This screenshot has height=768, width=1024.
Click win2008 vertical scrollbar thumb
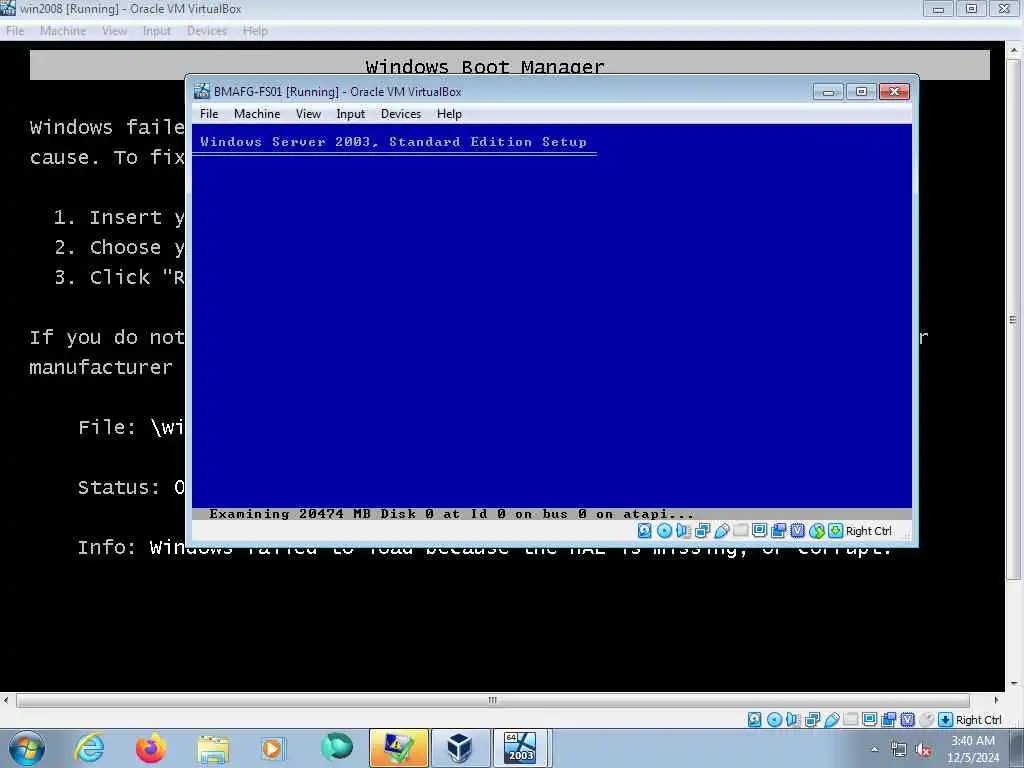pos(1013,320)
